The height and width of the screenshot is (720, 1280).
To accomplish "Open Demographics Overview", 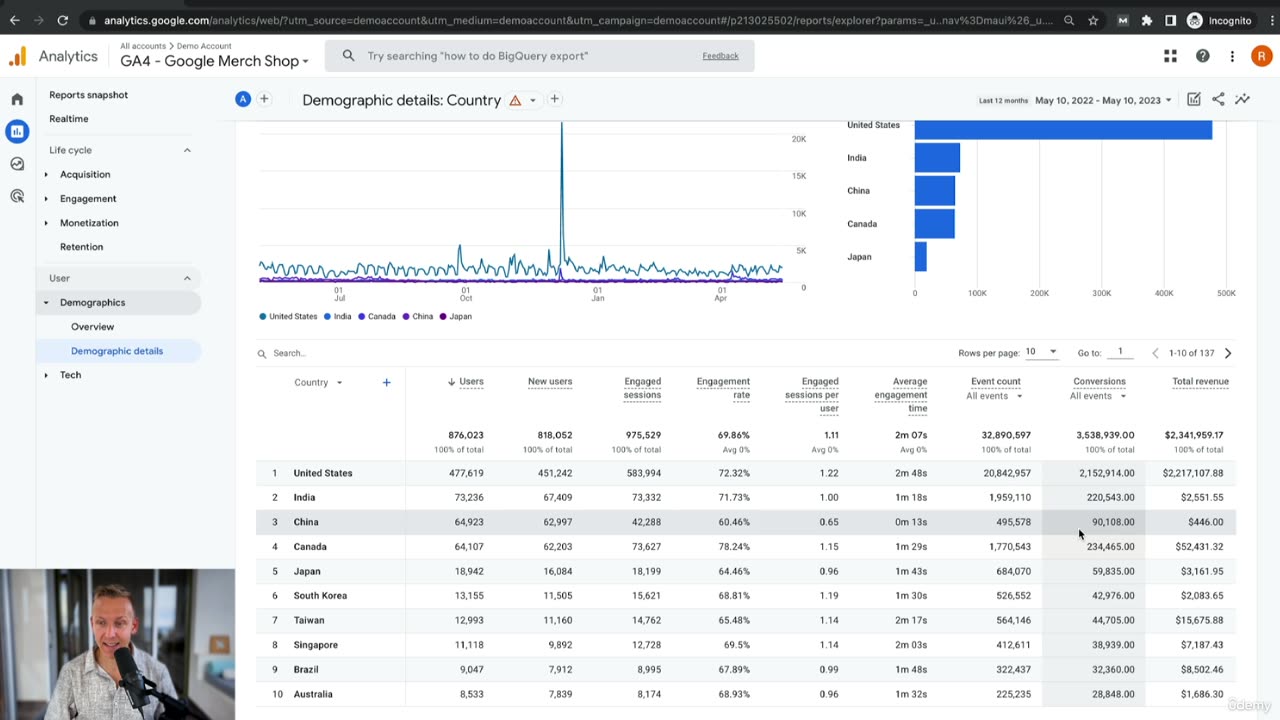I will (x=92, y=327).
